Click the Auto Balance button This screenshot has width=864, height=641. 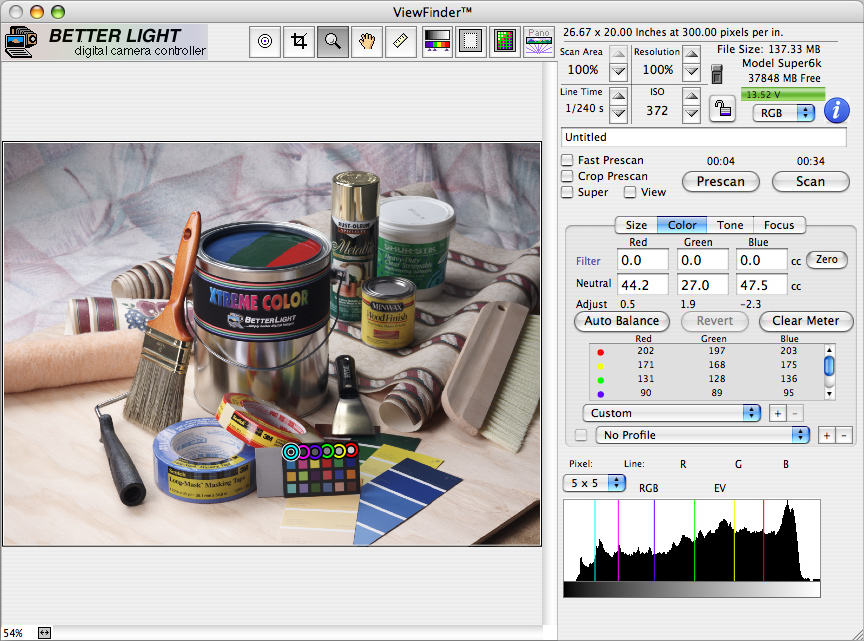point(621,321)
